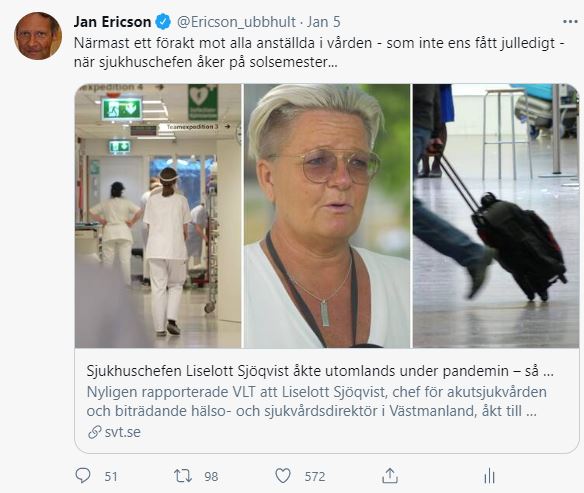
Task: Open Jan Ericson's profile avatar
Action: pos(38,36)
